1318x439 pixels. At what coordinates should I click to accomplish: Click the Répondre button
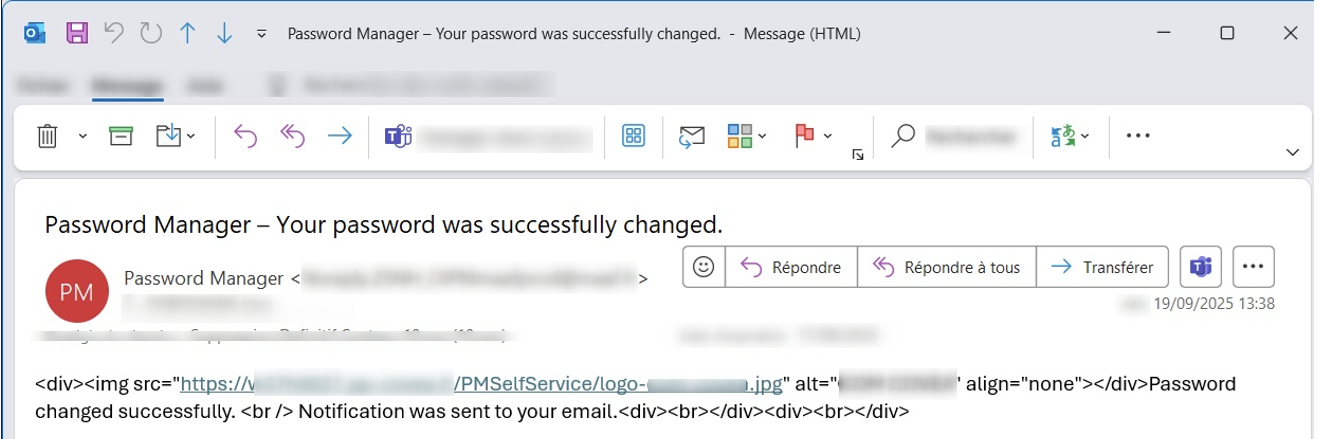(790, 267)
